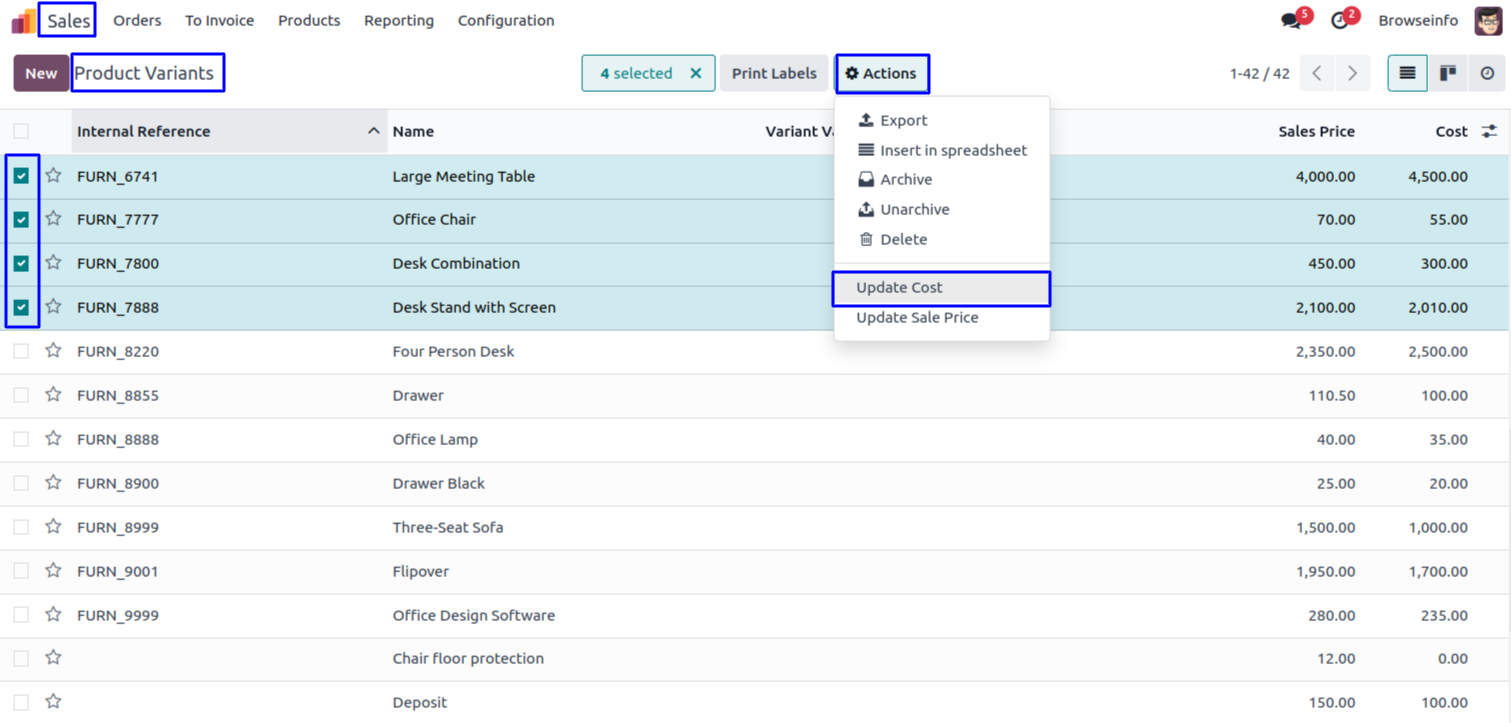
Task: Clear selection with the X icon
Action: coord(696,73)
